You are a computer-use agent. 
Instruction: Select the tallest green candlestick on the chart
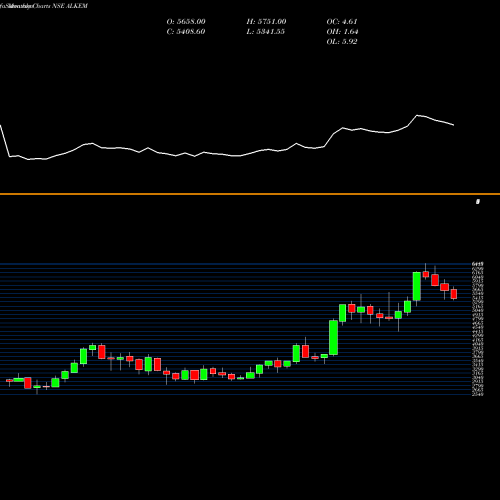coord(334,337)
